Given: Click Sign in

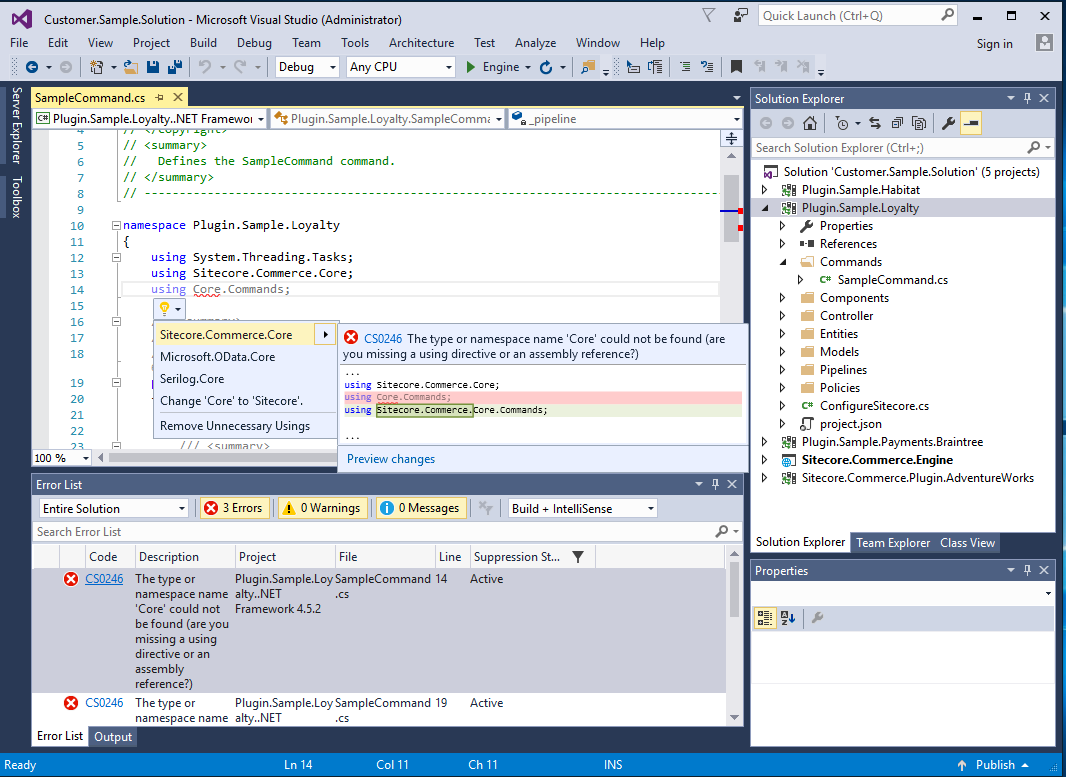Looking at the screenshot, I should (994, 44).
